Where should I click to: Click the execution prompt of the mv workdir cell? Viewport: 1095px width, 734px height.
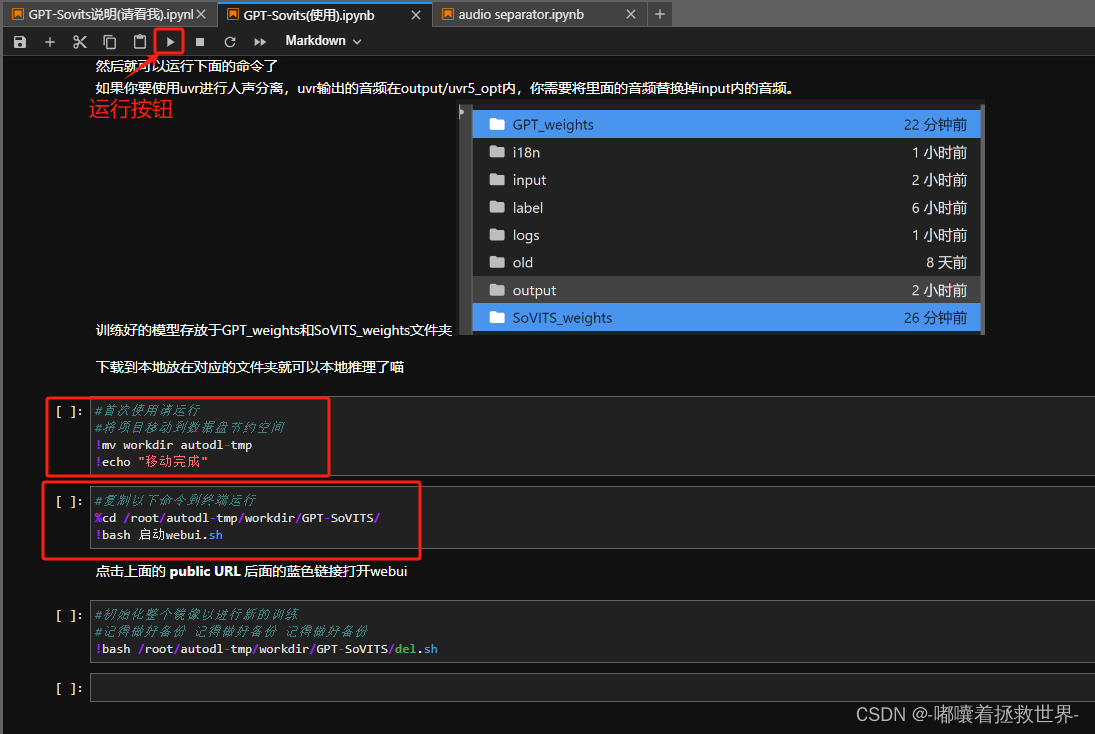pyautogui.click(x=68, y=411)
